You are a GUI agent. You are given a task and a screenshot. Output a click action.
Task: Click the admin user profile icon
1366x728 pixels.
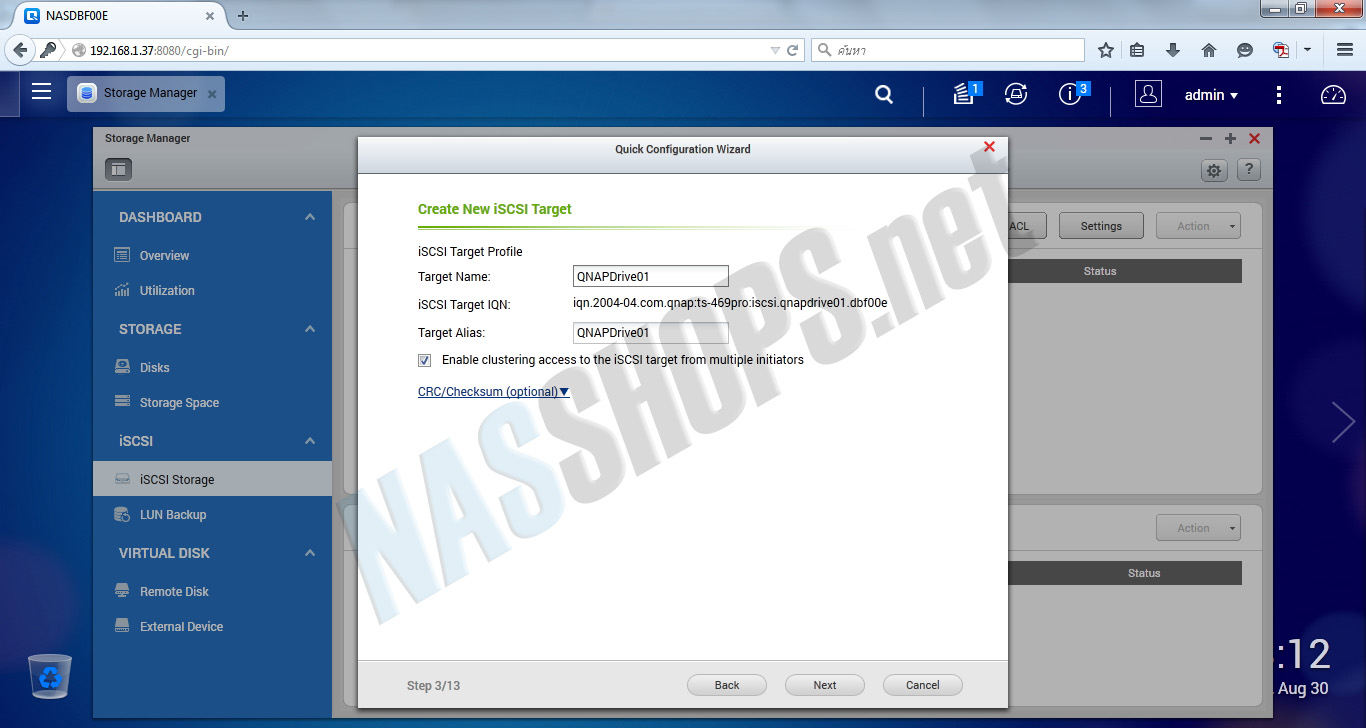click(1148, 94)
